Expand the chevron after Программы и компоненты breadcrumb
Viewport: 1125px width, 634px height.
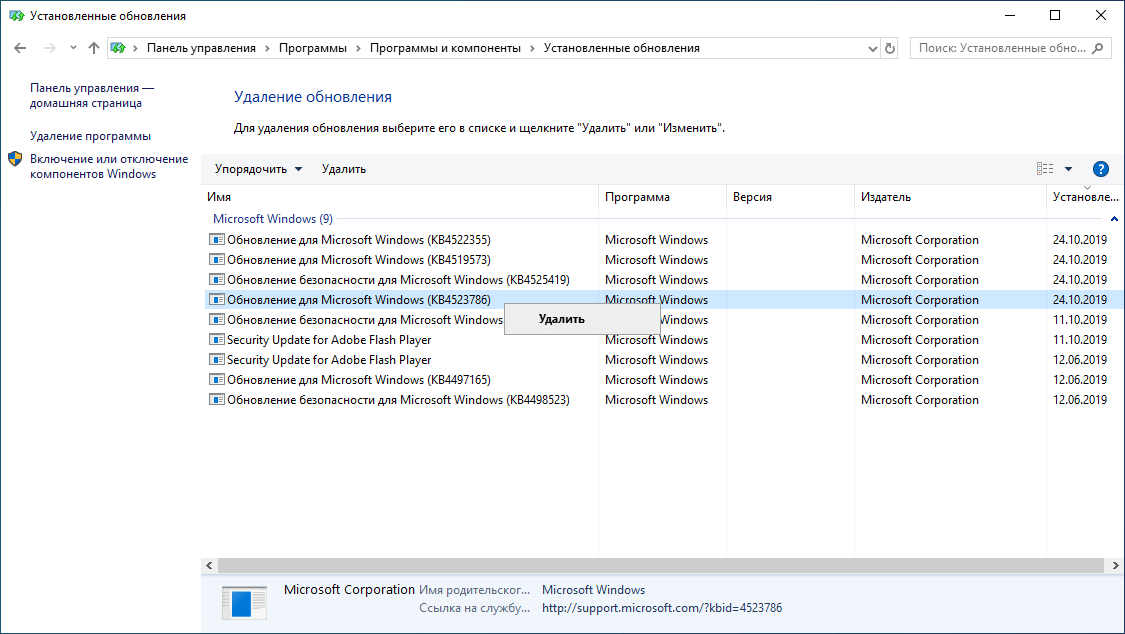(532, 48)
